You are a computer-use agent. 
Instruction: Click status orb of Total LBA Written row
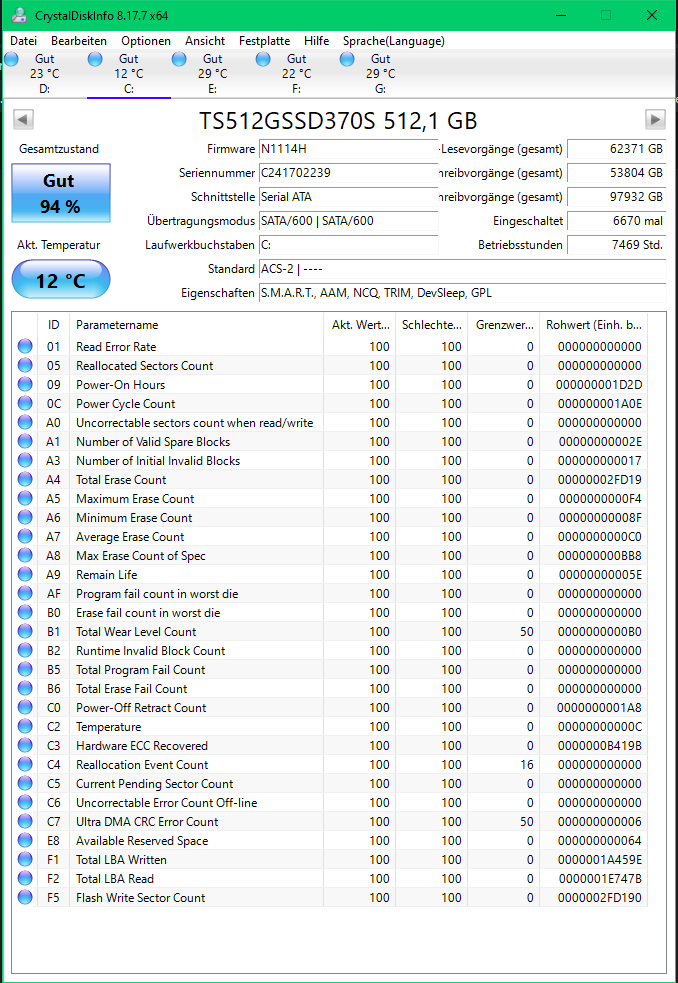(x=25, y=859)
